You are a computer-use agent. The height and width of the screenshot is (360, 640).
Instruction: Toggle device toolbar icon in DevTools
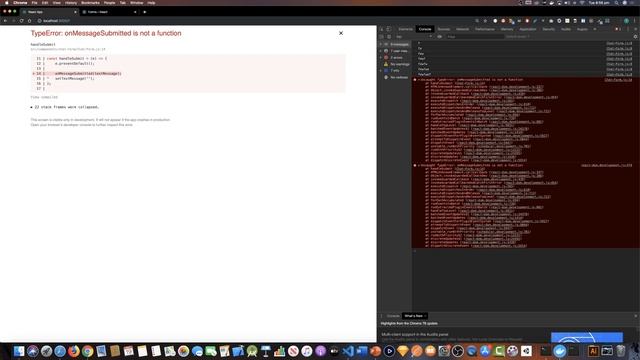tap(389, 29)
